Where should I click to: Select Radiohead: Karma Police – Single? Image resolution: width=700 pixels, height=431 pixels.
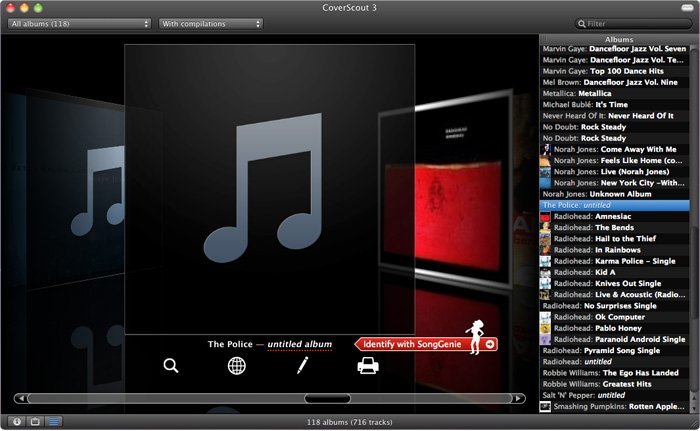coord(614,261)
